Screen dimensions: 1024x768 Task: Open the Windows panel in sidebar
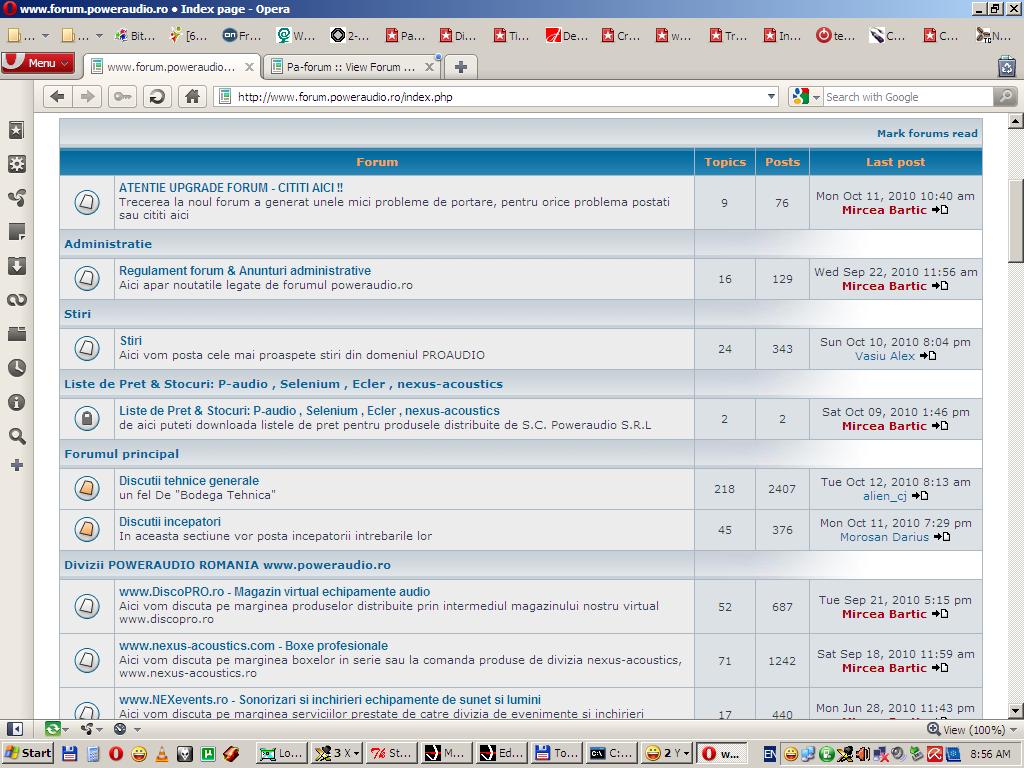(16, 334)
